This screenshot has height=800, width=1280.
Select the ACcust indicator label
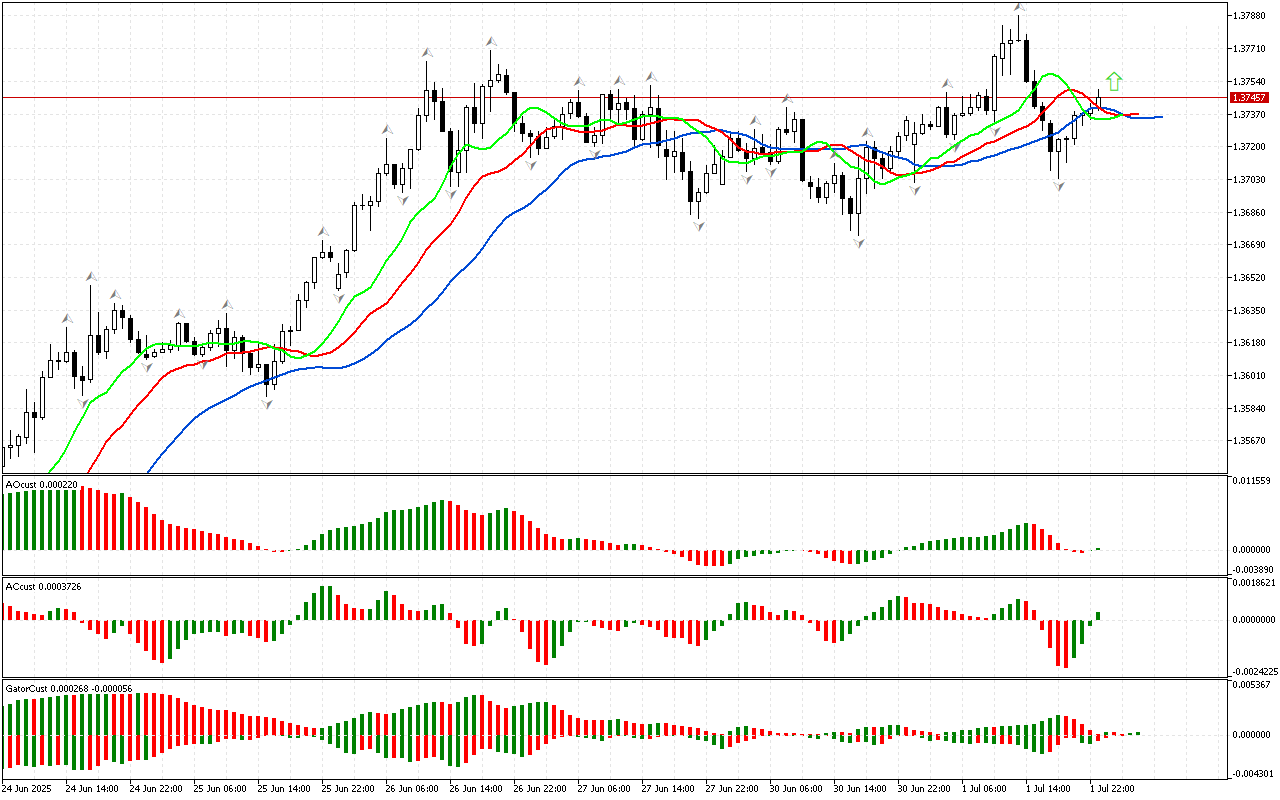click(x=43, y=585)
